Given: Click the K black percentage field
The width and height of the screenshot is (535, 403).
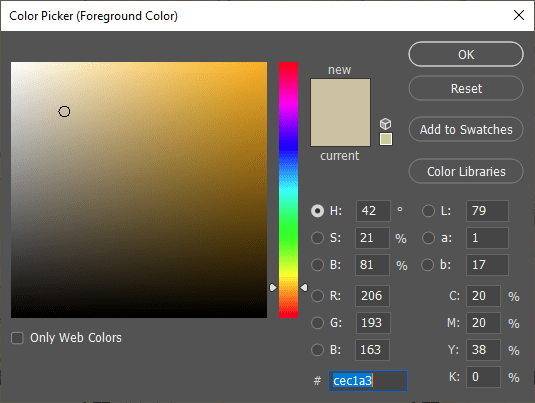Looking at the screenshot, I should pos(483,377).
